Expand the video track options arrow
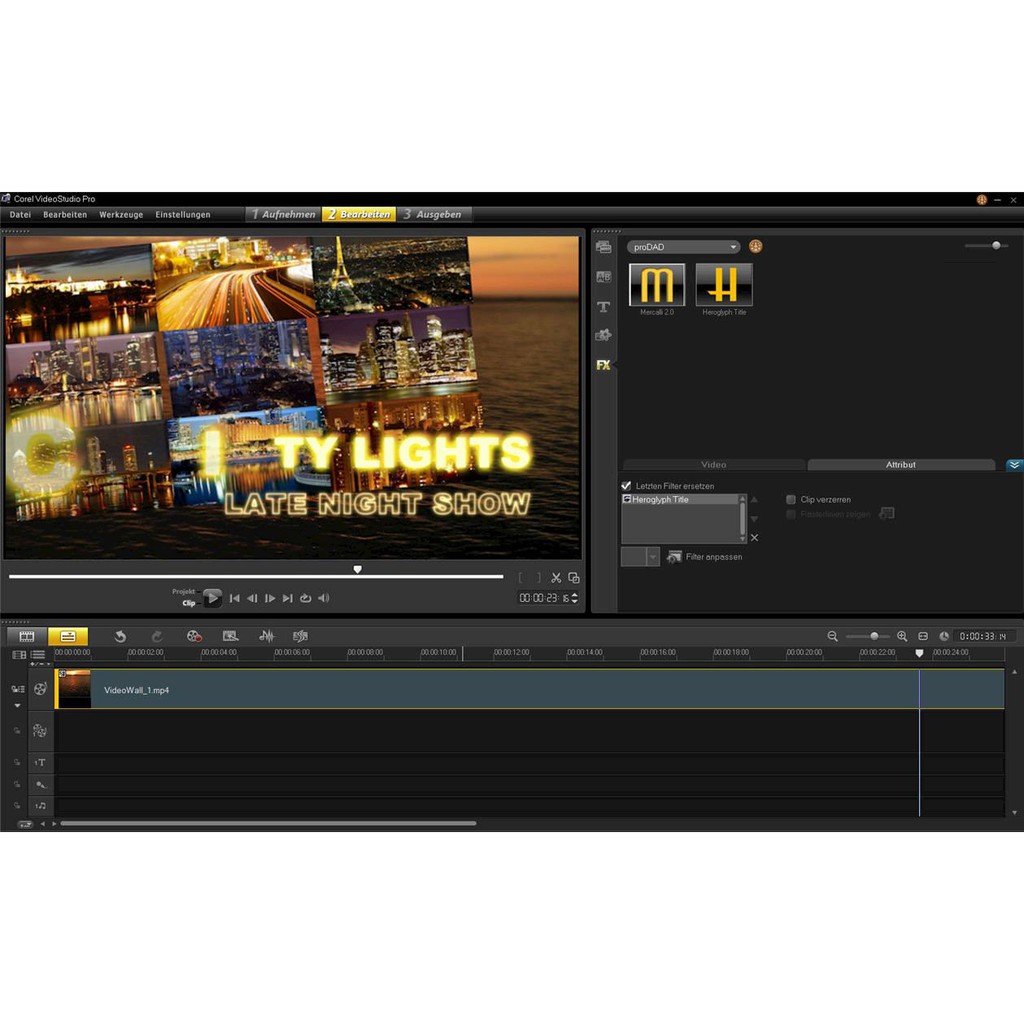The width and height of the screenshot is (1024, 1024). (18, 706)
